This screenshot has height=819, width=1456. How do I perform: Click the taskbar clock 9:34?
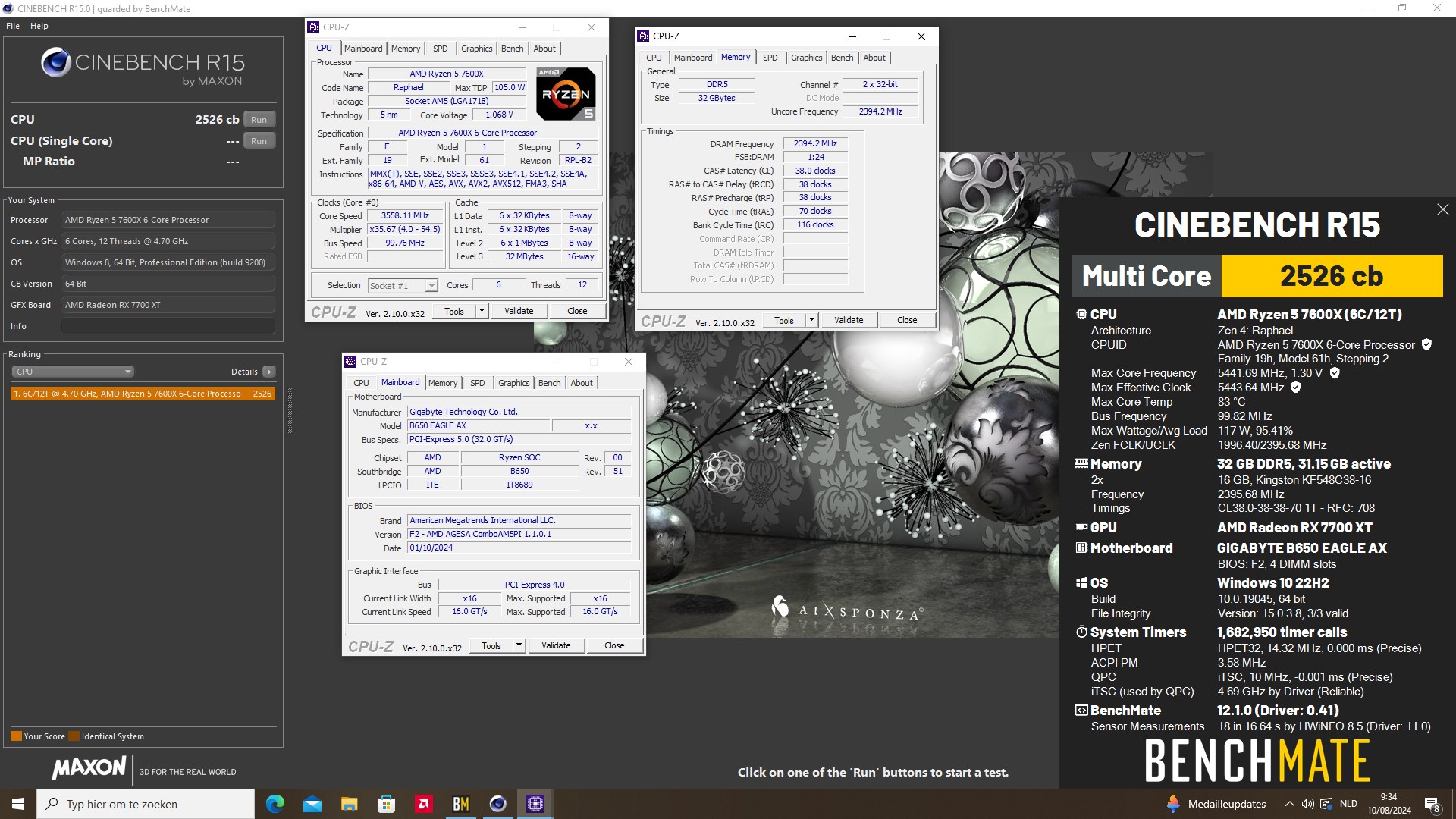tap(1389, 804)
